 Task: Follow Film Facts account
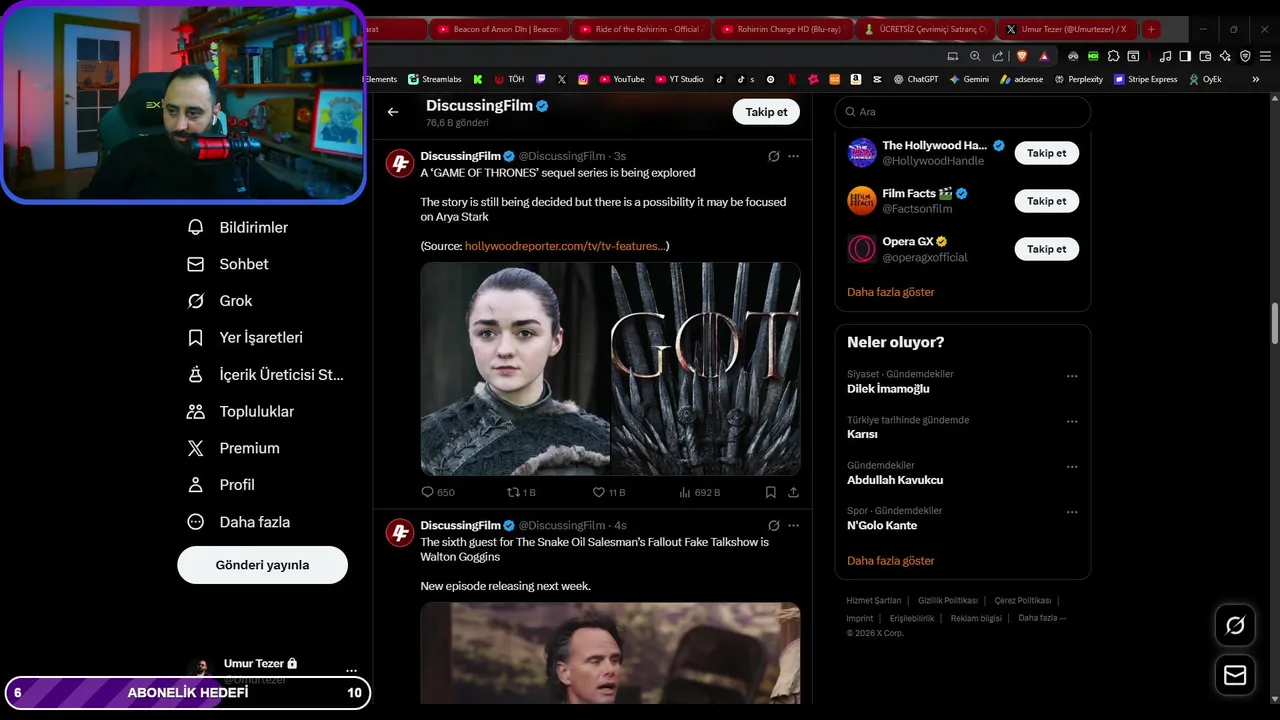point(1046,201)
